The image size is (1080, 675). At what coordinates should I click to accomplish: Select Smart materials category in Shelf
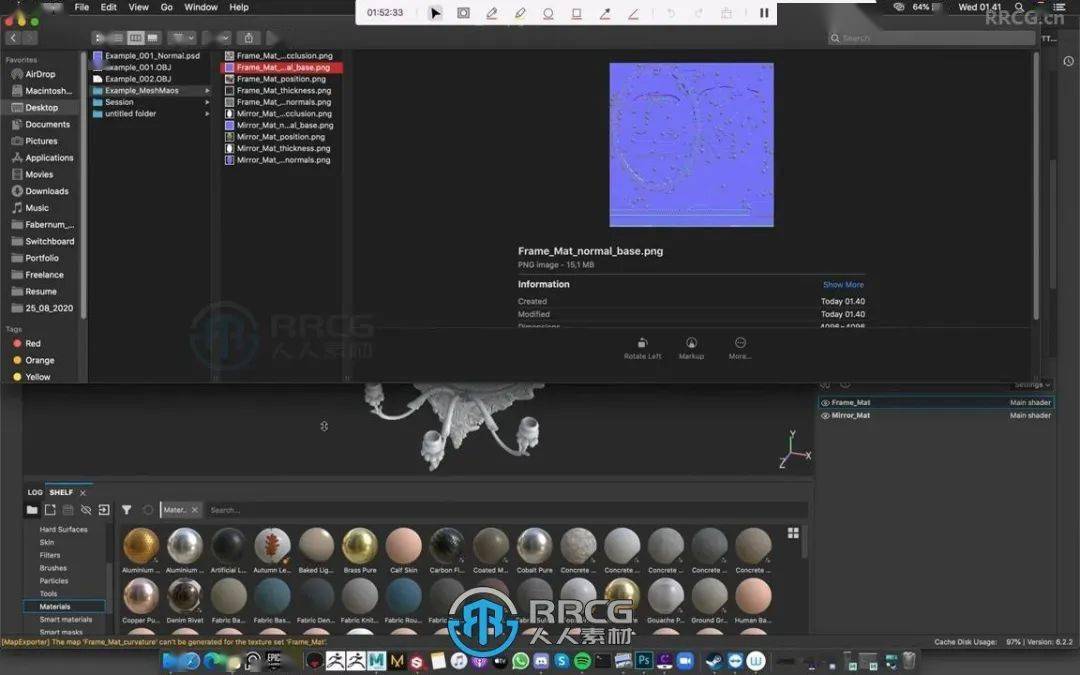tap(66, 619)
